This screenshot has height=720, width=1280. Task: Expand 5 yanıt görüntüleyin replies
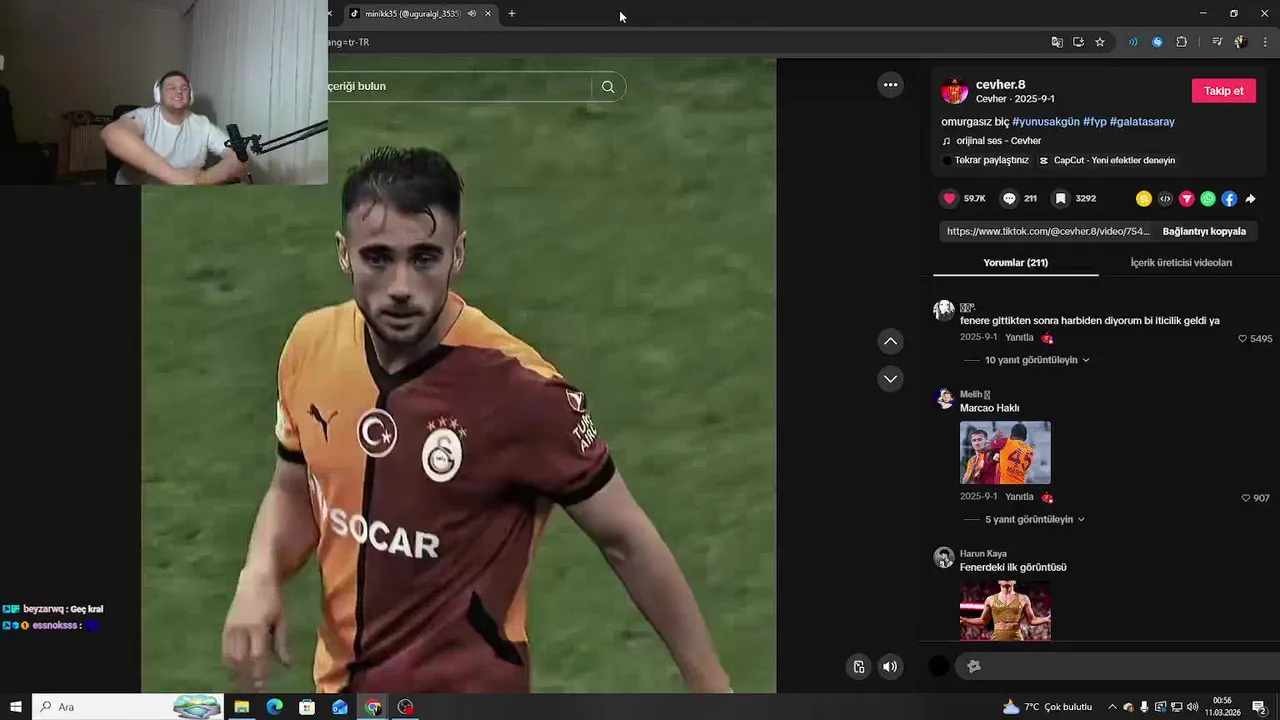(x=1034, y=520)
